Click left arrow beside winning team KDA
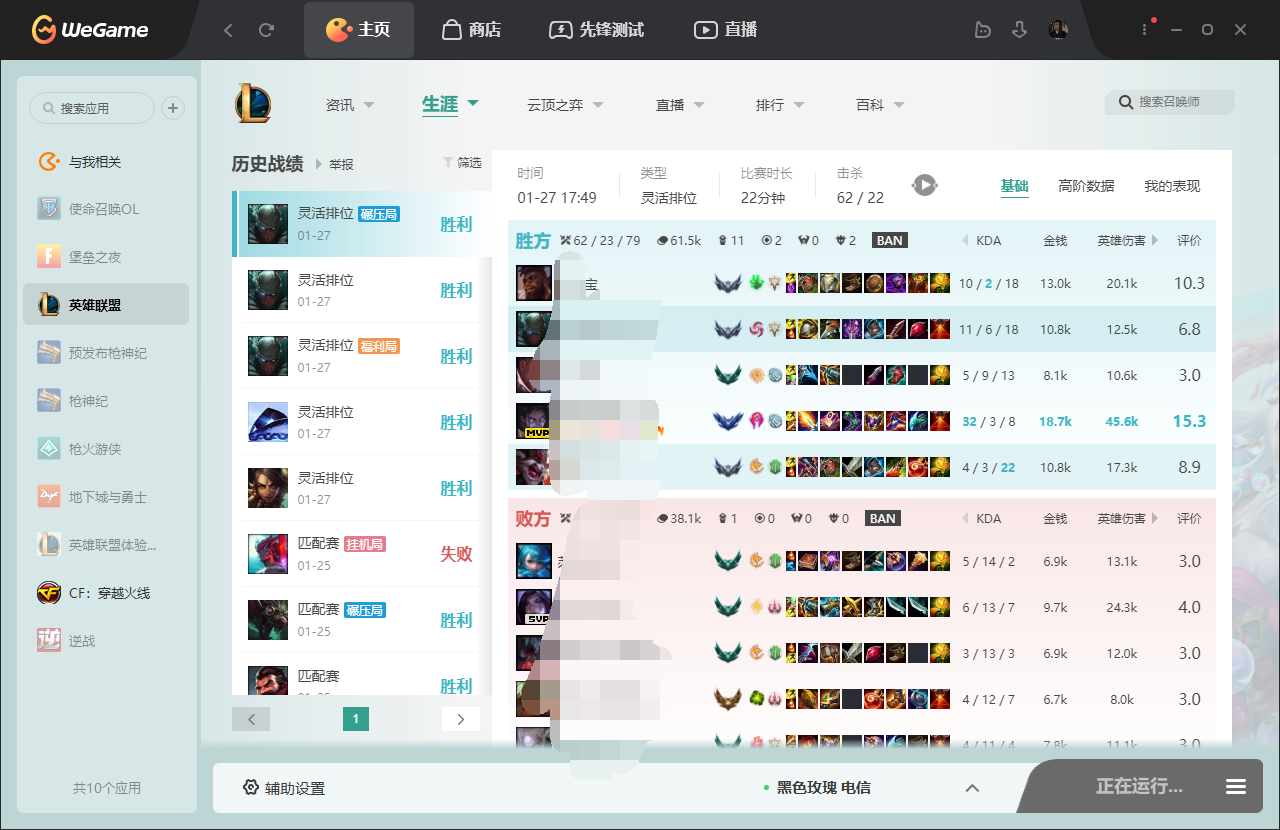Image resolution: width=1280 pixels, height=830 pixels. pos(965,240)
